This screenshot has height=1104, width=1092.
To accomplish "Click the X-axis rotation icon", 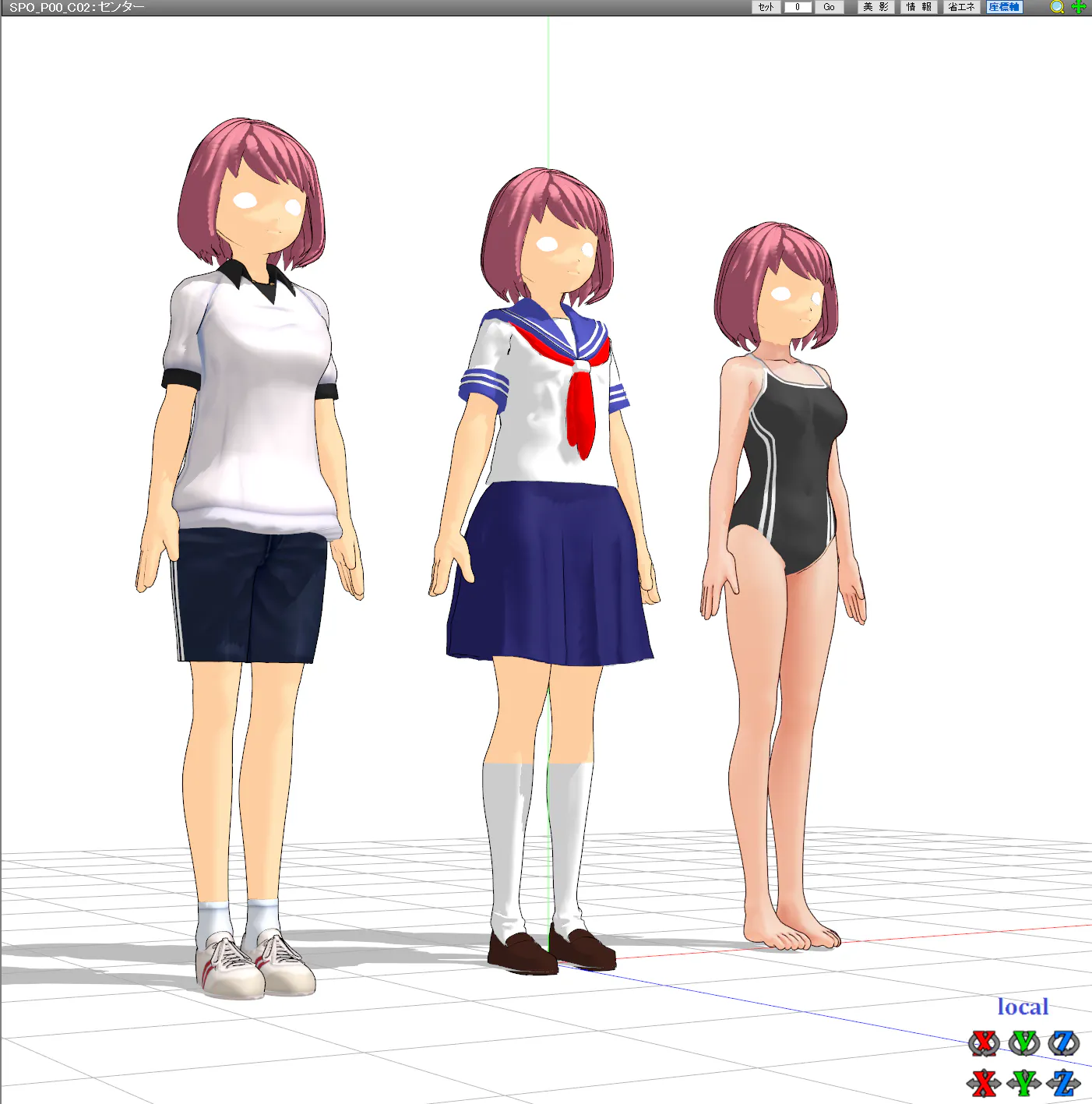I will (984, 1042).
